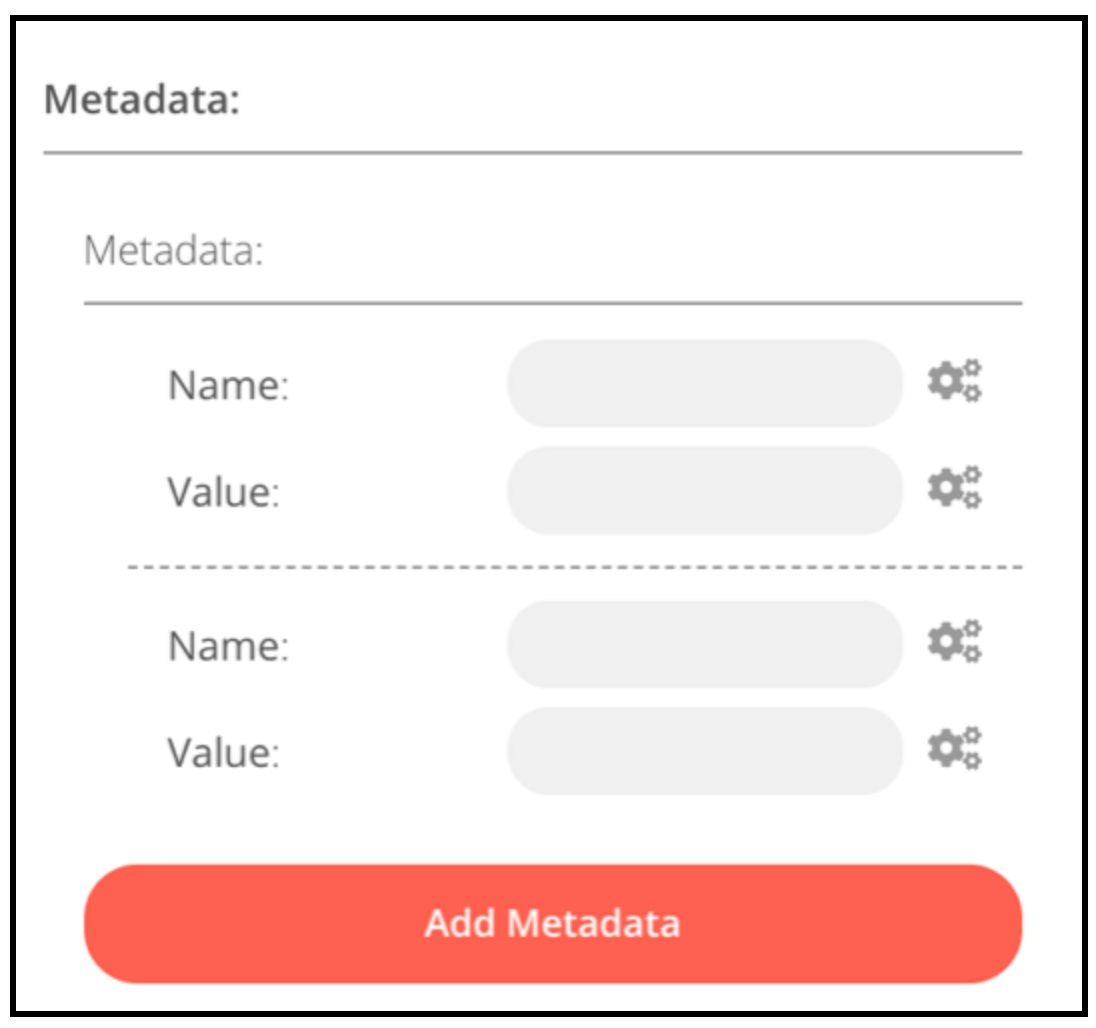Click the line under the lighter Metadata sub-heading
The height and width of the screenshot is (1028, 1096).
point(552,302)
